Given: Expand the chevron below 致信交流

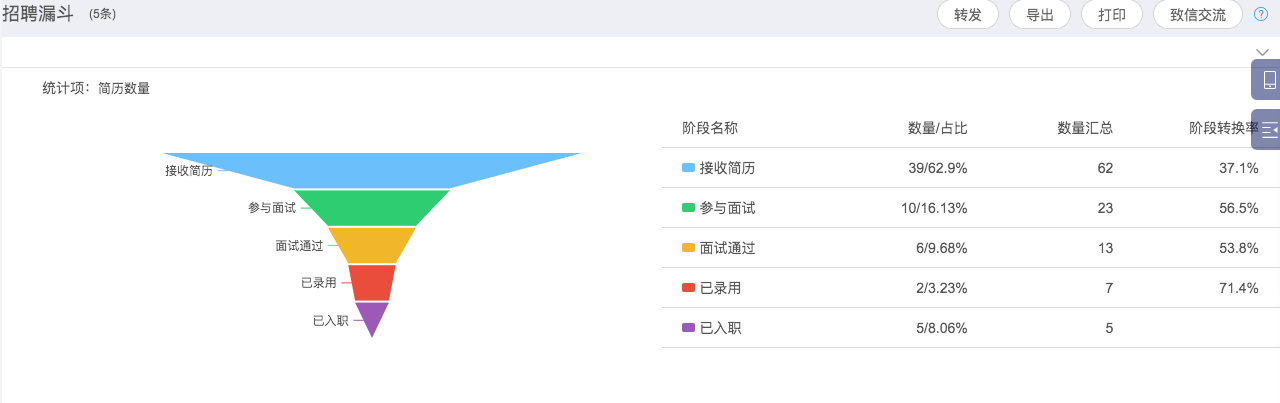Looking at the screenshot, I should tap(1262, 51).
